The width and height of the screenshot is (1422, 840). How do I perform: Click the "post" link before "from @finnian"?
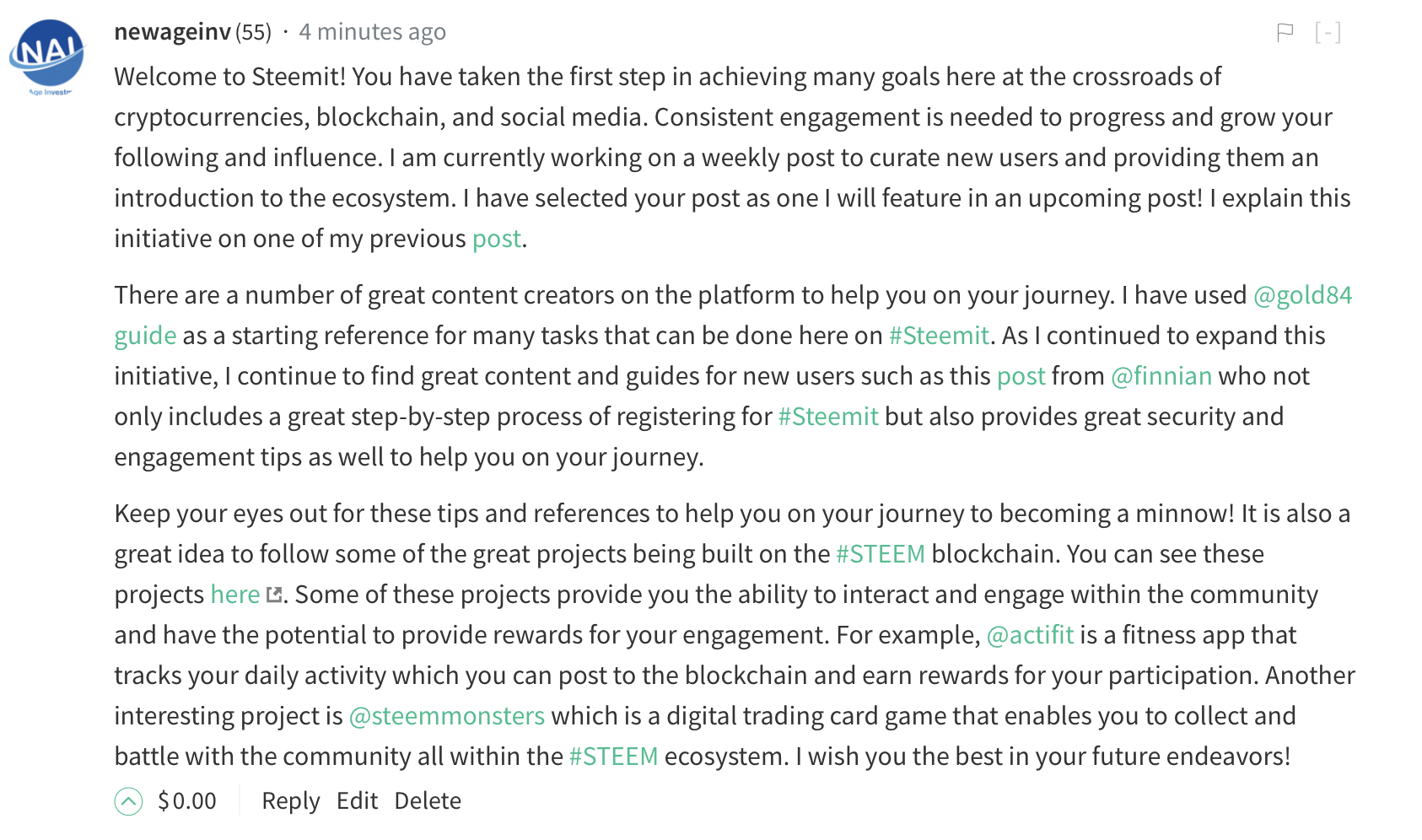pyautogui.click(x=1021, y=376)
